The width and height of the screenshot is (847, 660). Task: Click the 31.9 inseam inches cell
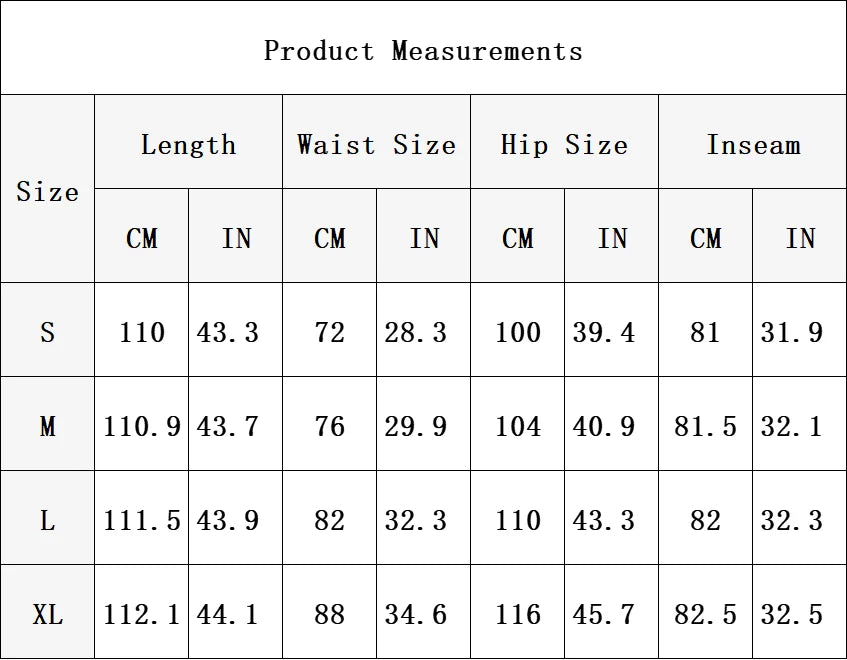[799, 330]
